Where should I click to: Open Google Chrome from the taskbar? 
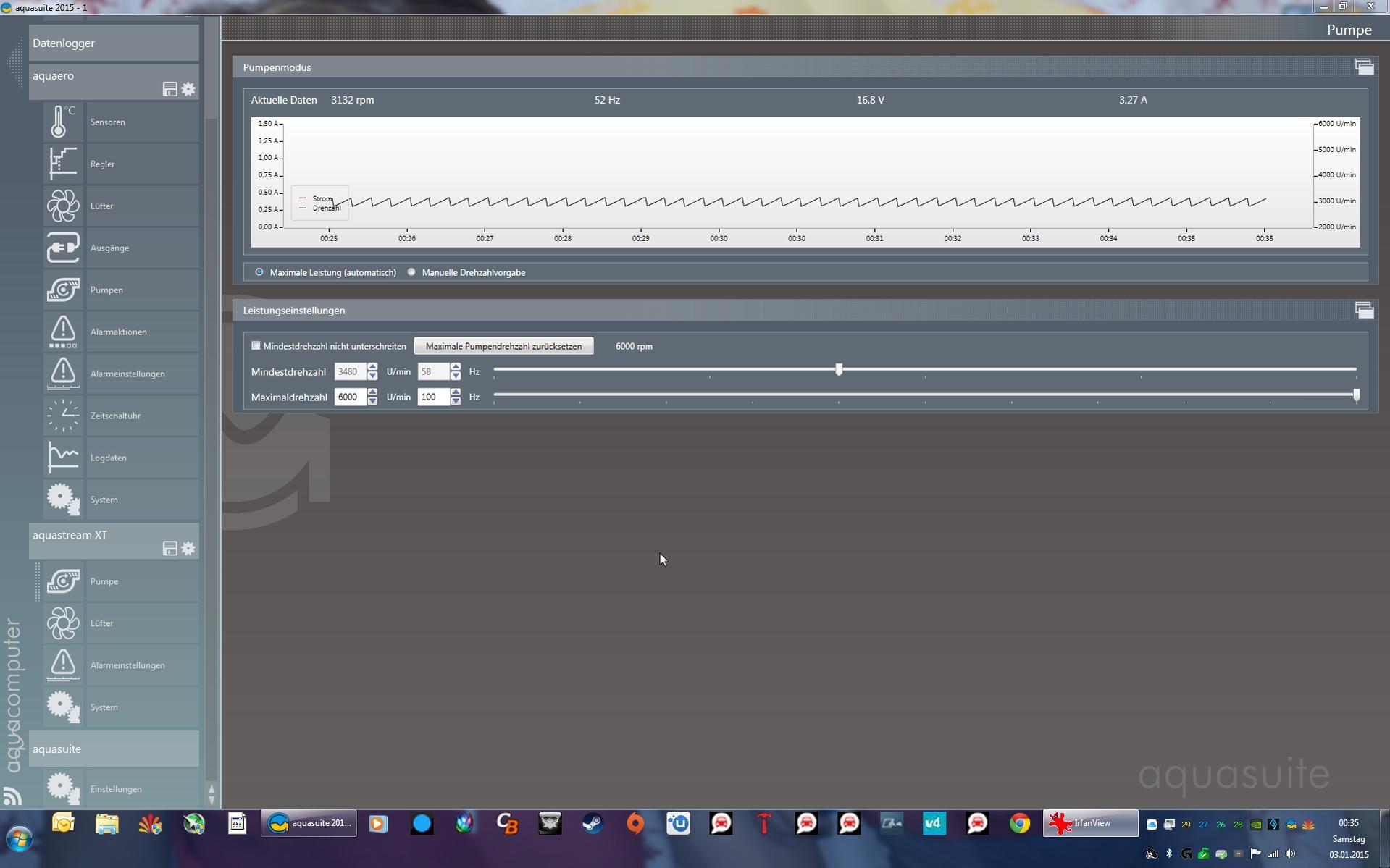(1020, 824)
